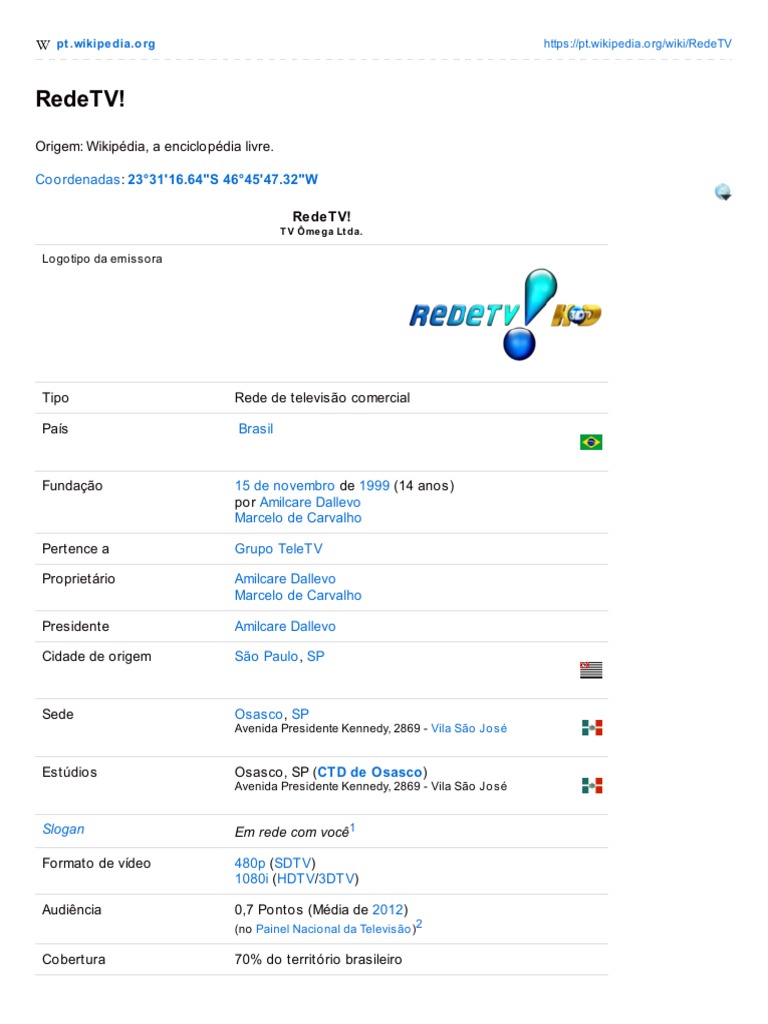Image resolution: width=768 pixels, height=1024 pixels.
Task: Open the Osasco link in Sede row
Action: [x=259, y=714]
